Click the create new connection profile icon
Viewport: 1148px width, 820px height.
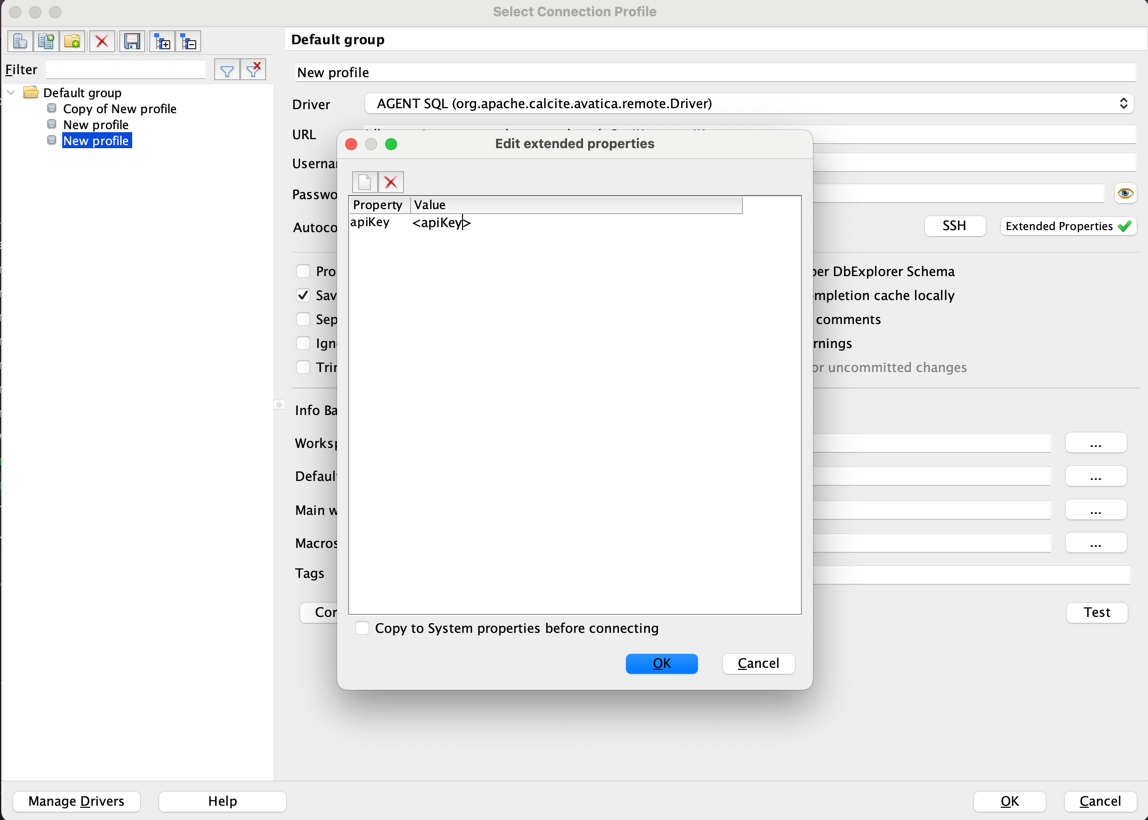click(x=20, y=42)
